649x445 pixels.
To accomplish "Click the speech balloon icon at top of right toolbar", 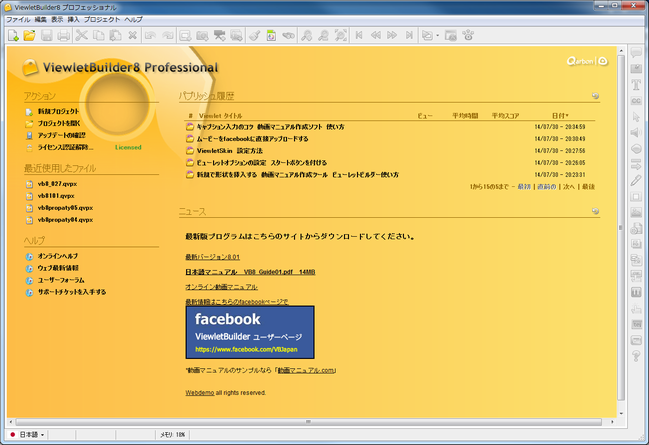I will coord(636,53).
